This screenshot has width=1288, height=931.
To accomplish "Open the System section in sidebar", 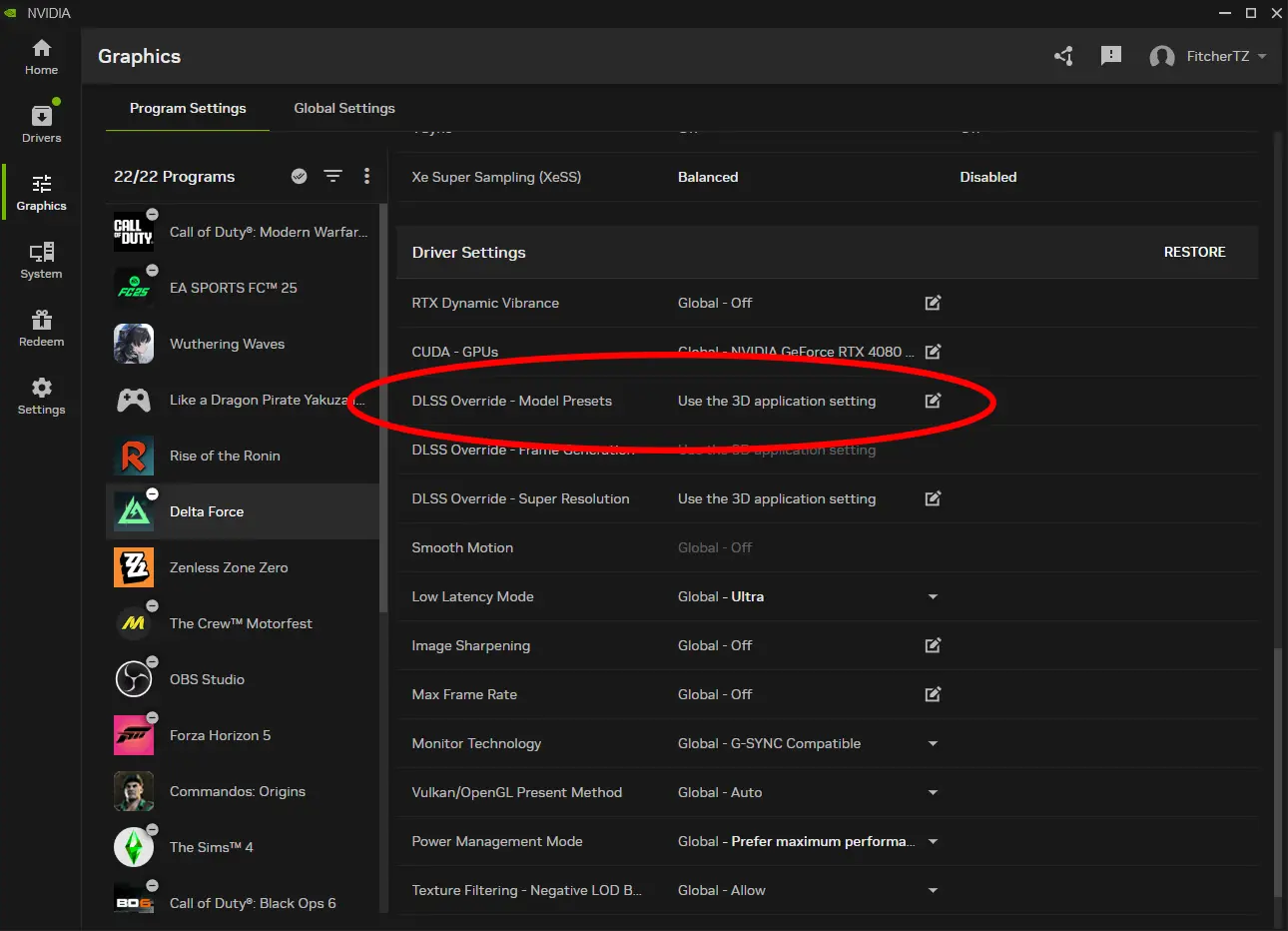I will pyautogui.click(x=41, y=261).
